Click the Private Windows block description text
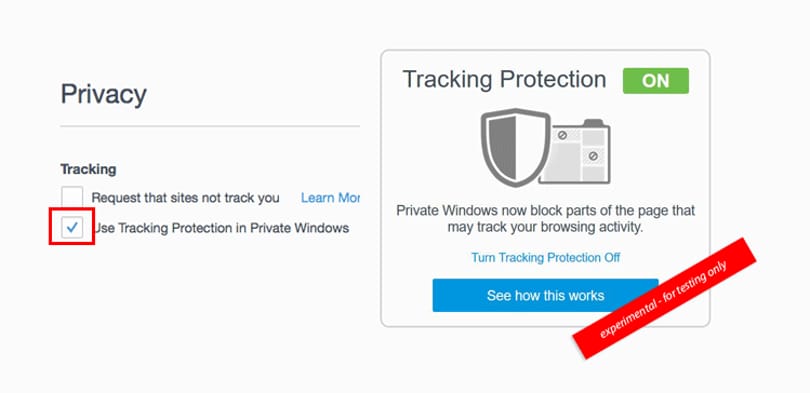The width and height of the screenshot is (810, 393). click(x=546, y=219)
